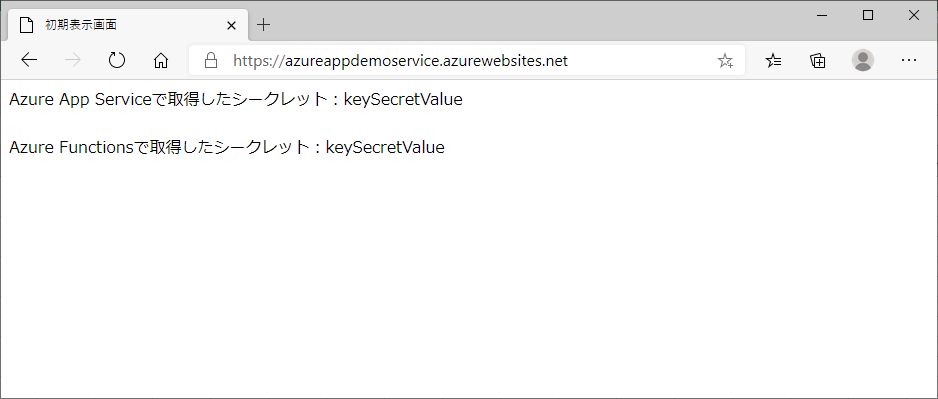Close the browser window
The width and height of the screenshot is (938, 399).
tap(913, 16)
